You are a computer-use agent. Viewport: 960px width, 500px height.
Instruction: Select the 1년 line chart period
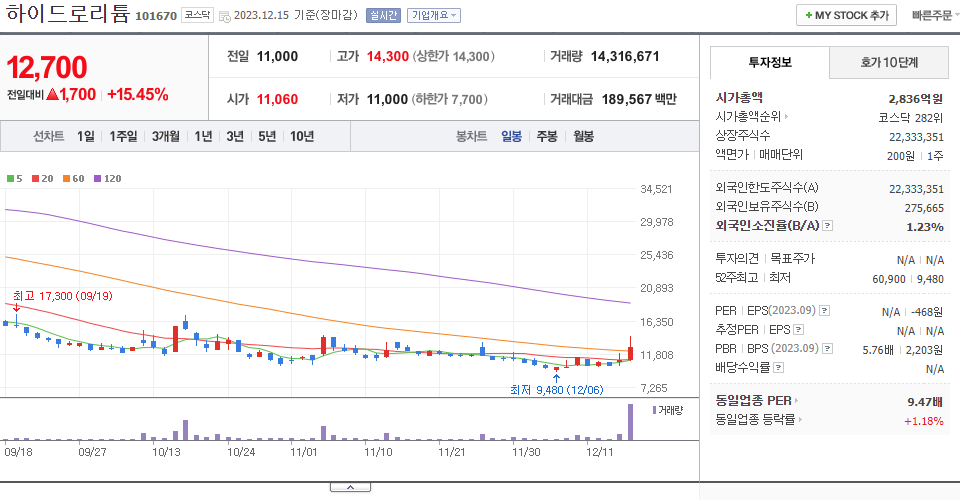click(203, 136)
